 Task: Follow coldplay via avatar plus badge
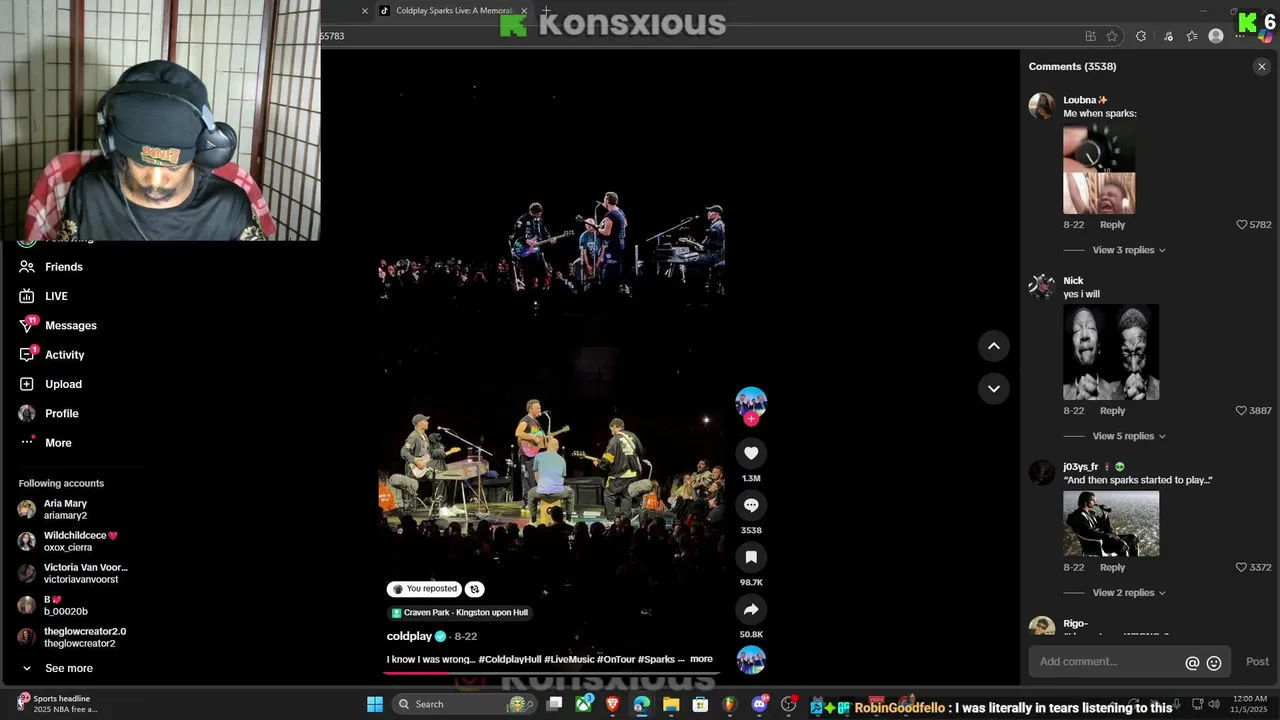point(751,418)
